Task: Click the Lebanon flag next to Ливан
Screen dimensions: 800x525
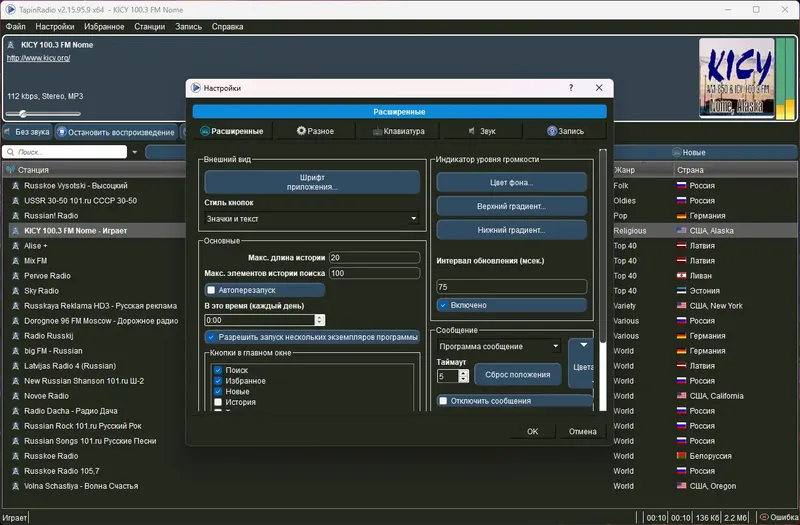Action: (681, 276)
